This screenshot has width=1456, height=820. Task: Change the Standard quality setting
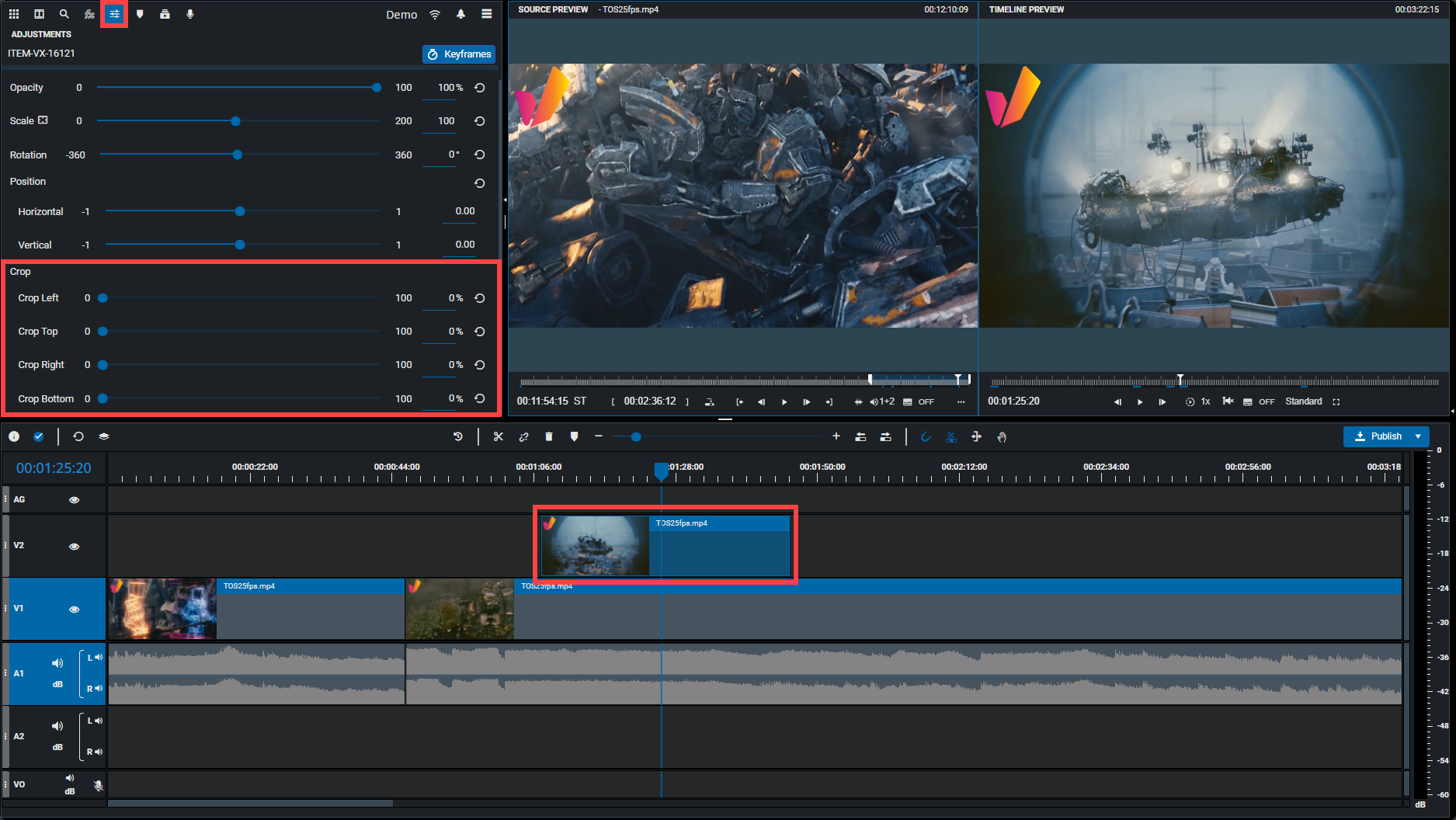(x=1303, y=401)
